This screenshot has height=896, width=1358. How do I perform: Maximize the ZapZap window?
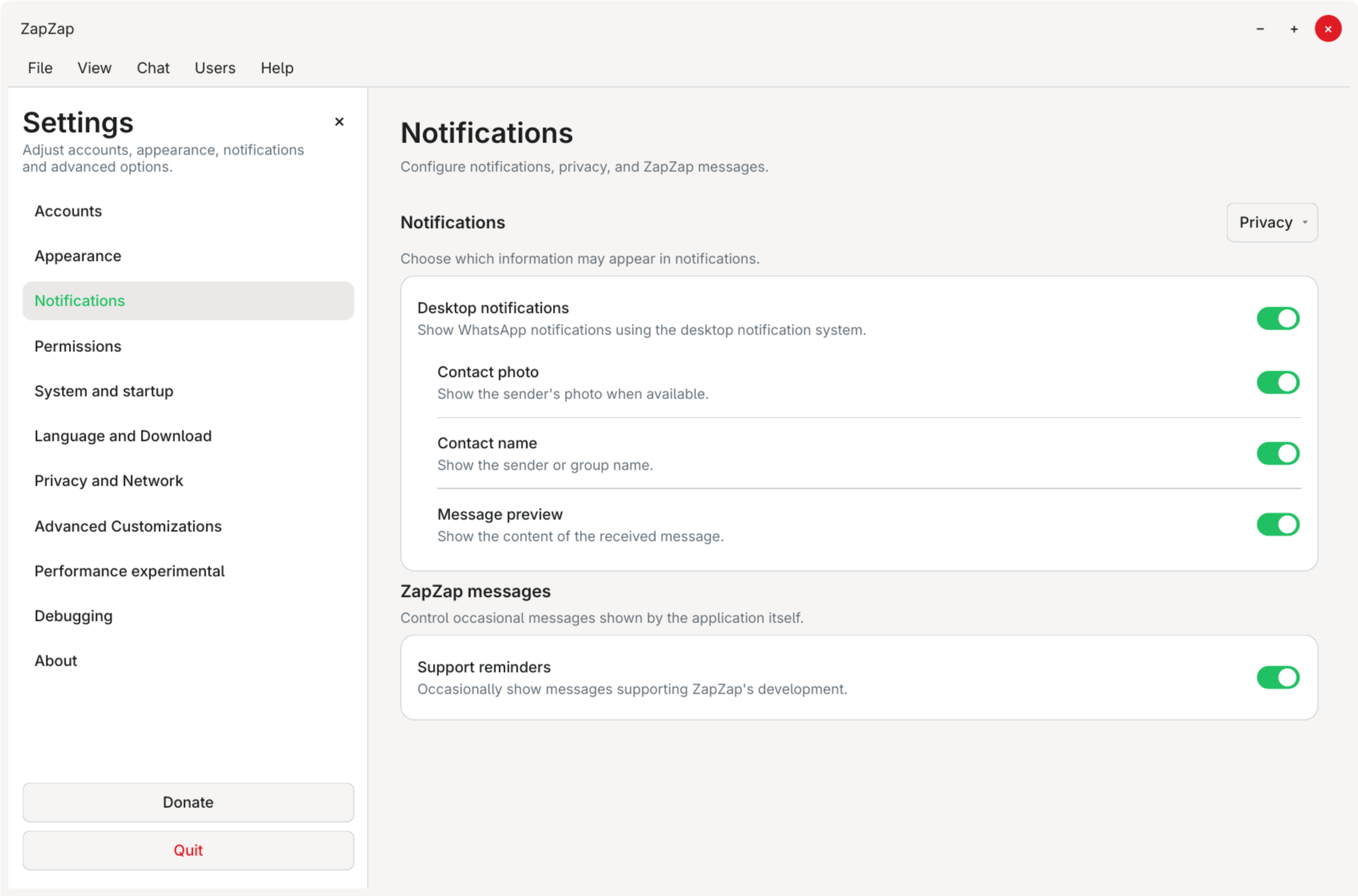click(1293, 29)
